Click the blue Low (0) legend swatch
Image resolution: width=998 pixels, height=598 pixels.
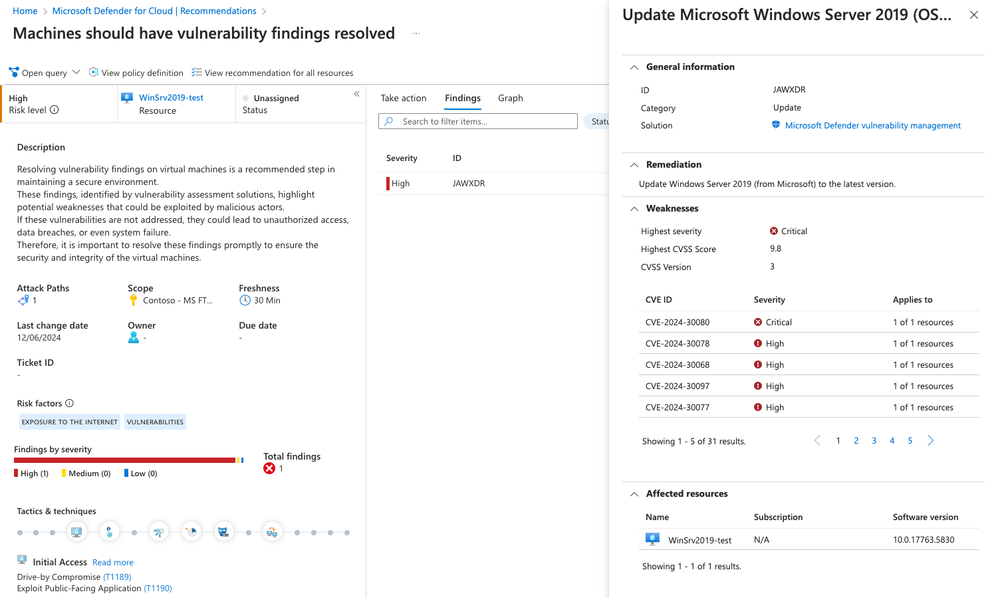click(x=126, y=473)
